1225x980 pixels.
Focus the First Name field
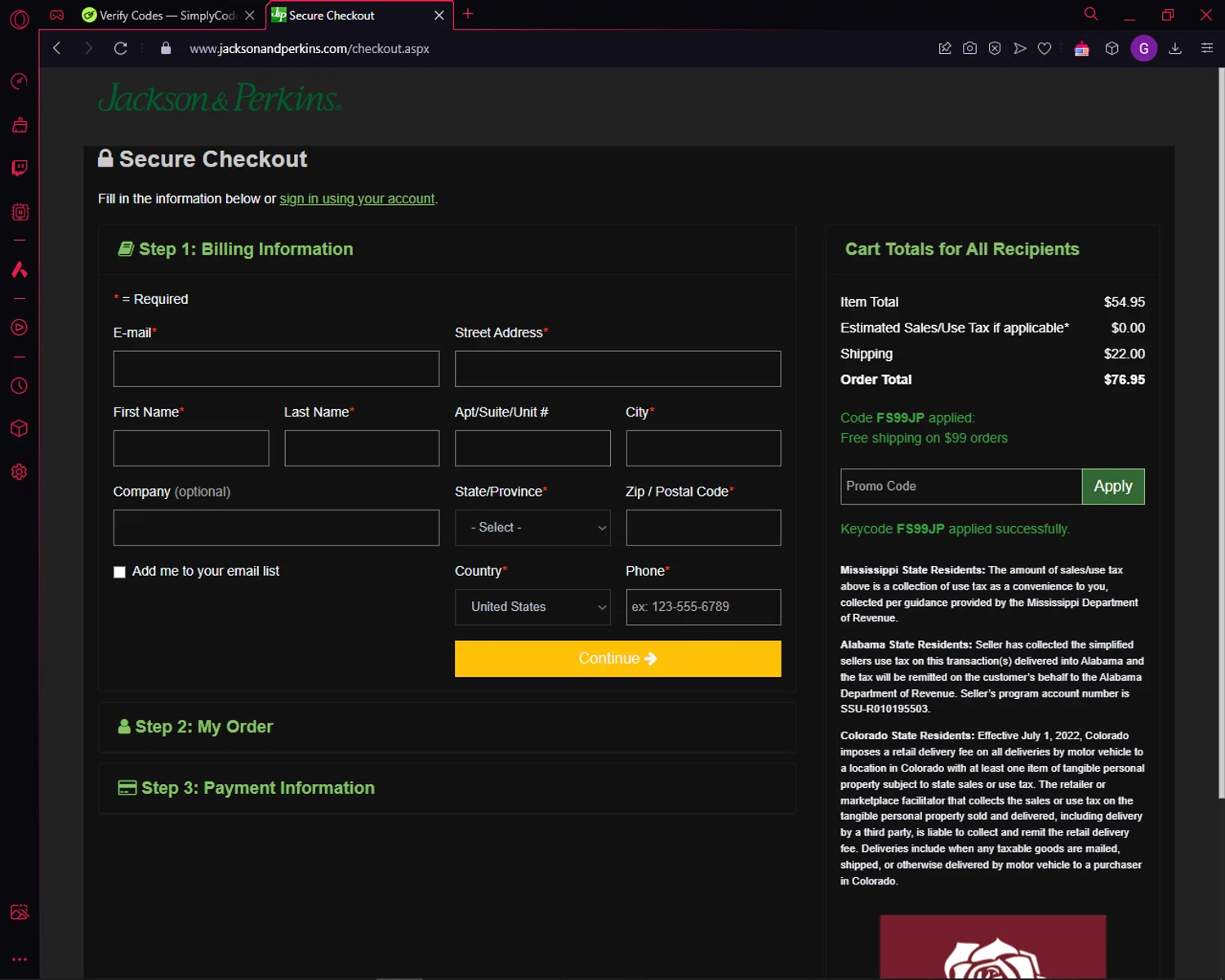pos(191,448)
